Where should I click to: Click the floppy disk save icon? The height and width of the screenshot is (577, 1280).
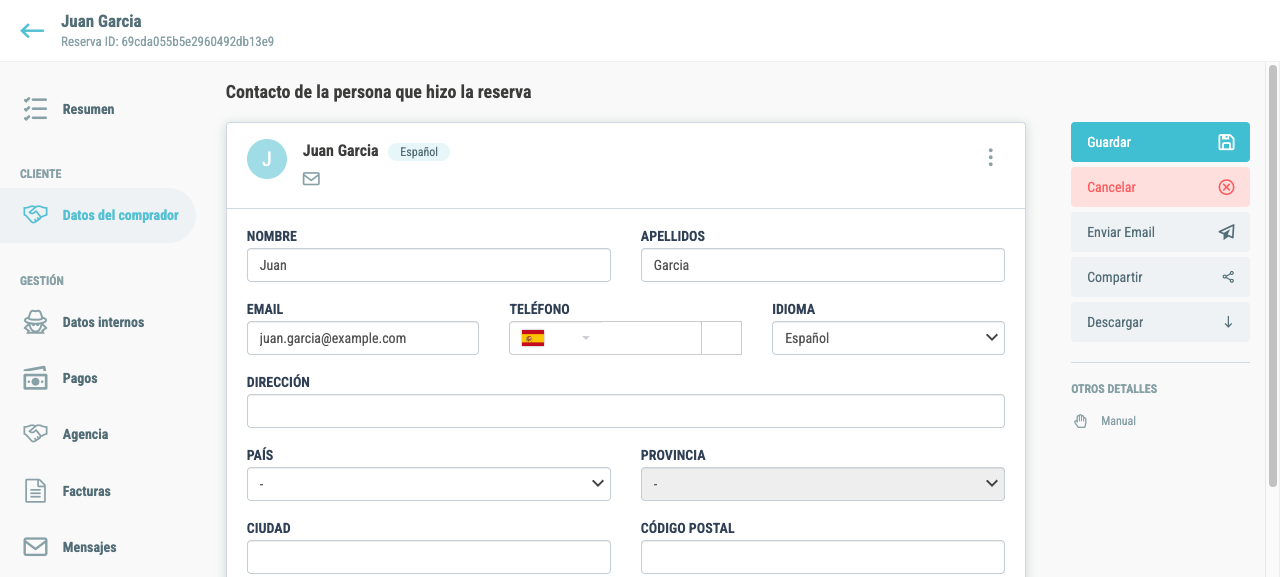1226,142
